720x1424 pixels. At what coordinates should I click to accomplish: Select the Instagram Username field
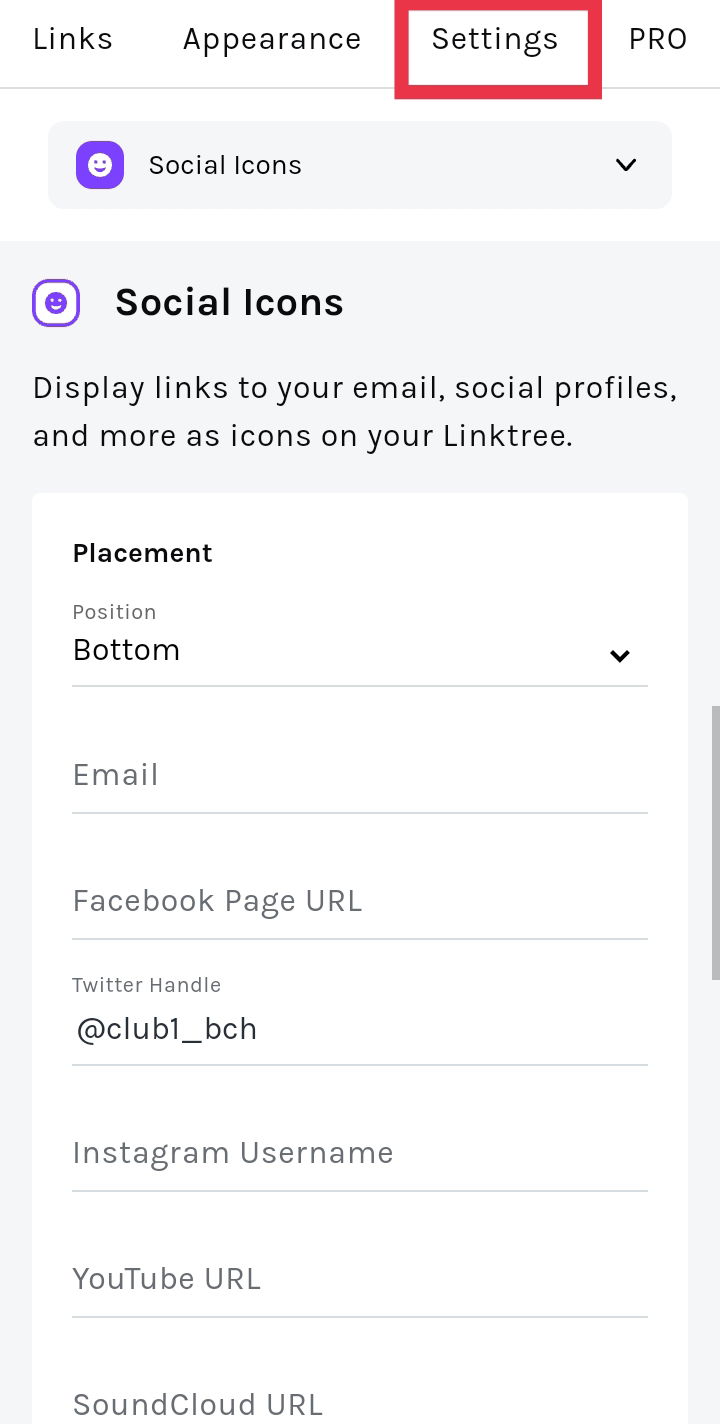[x=360, y=1153]
